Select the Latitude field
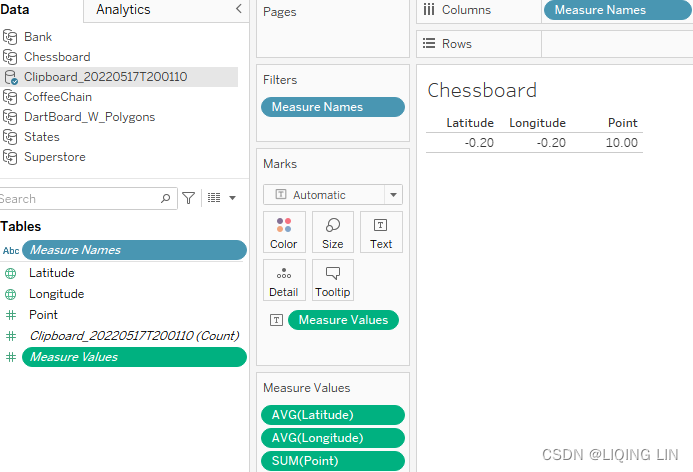Screen dimensions: 693x472 52,273
